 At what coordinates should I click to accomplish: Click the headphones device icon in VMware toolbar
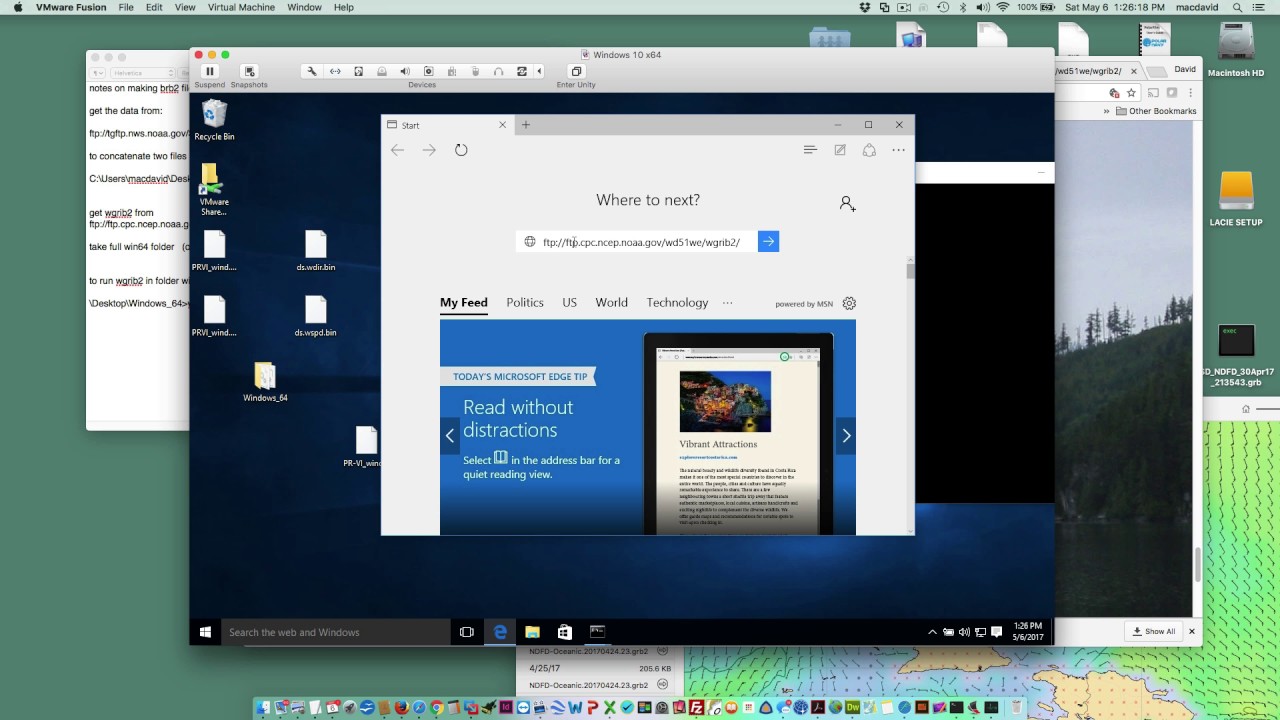(498, 71)
